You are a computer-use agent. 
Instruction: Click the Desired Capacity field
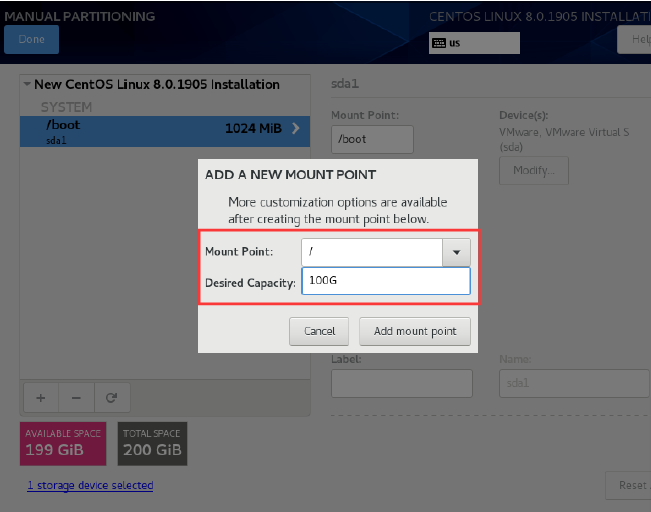[386, 281]
